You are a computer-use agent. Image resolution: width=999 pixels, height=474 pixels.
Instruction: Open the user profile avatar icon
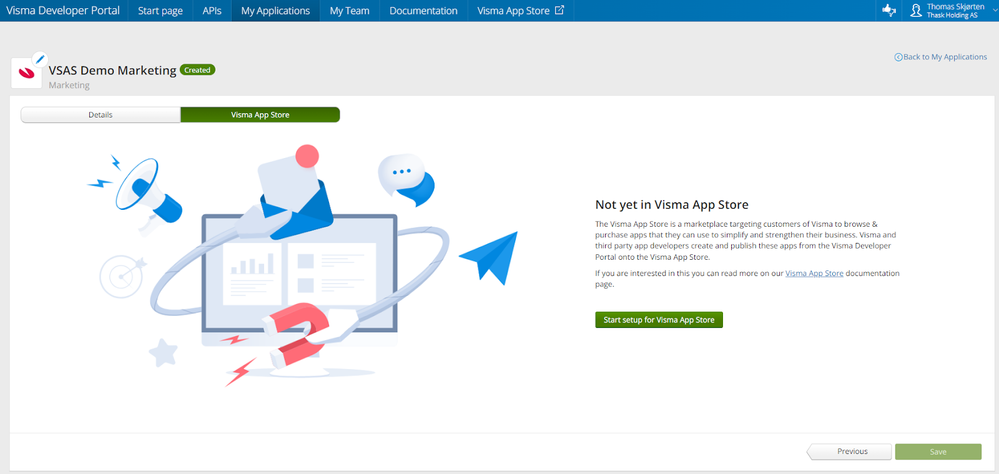tap(916, 10)
